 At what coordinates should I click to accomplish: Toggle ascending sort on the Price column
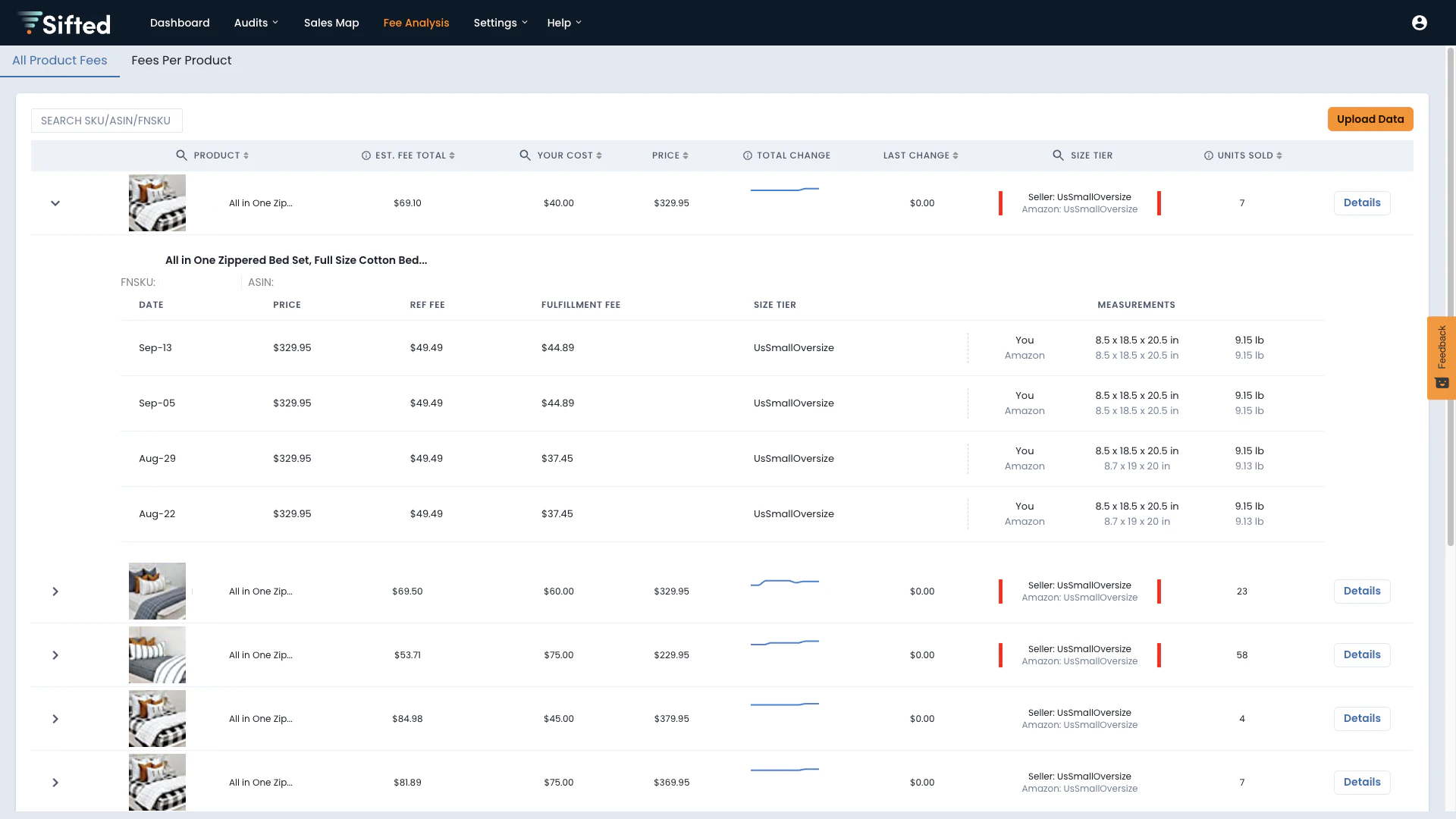[686, 155]
